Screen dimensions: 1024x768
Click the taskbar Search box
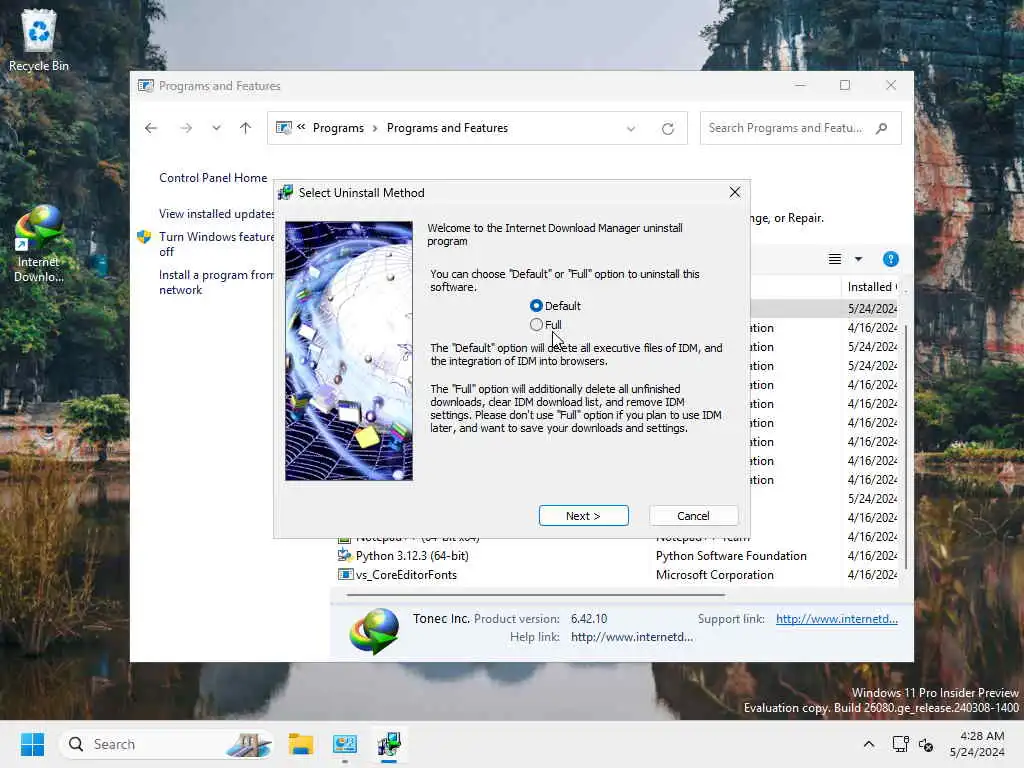tap(167, 744)
